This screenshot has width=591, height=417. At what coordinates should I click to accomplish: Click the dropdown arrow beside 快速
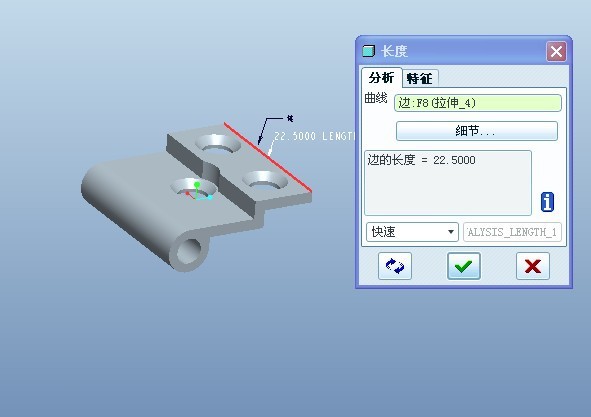coord(450,231)
